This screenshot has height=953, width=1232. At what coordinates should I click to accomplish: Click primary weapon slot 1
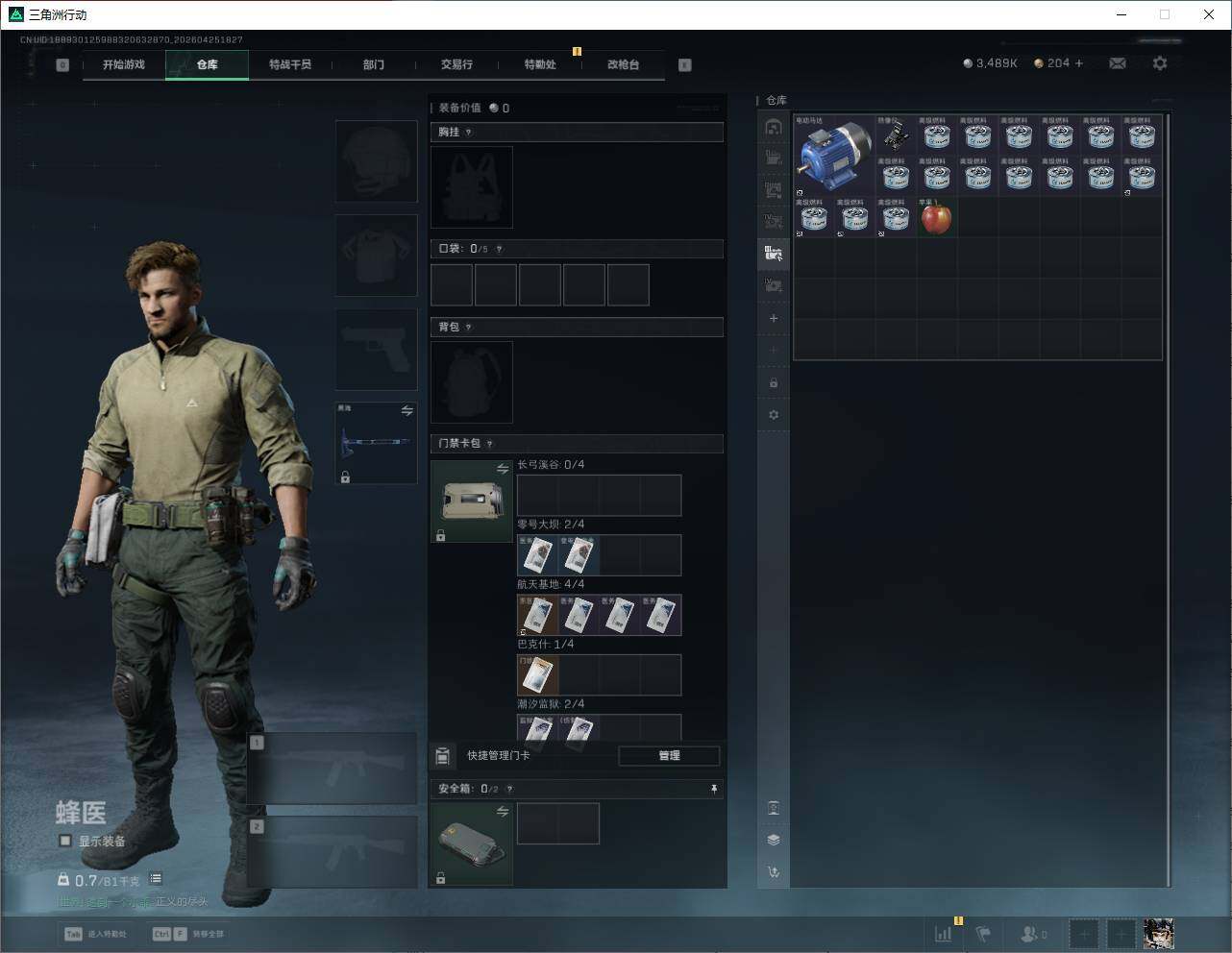[x=333, y=770]
